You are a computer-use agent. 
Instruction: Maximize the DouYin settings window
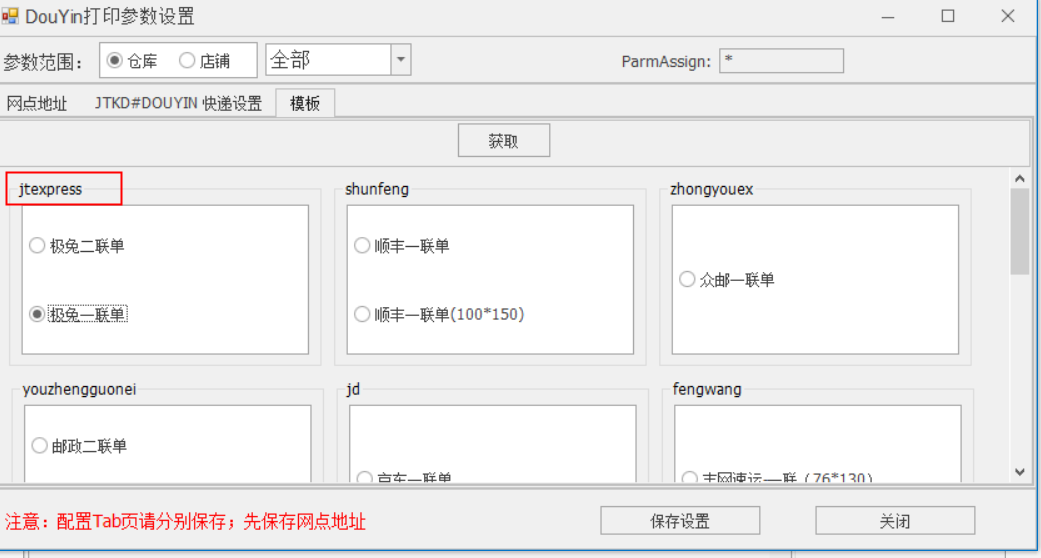click(x=948, y=16)
